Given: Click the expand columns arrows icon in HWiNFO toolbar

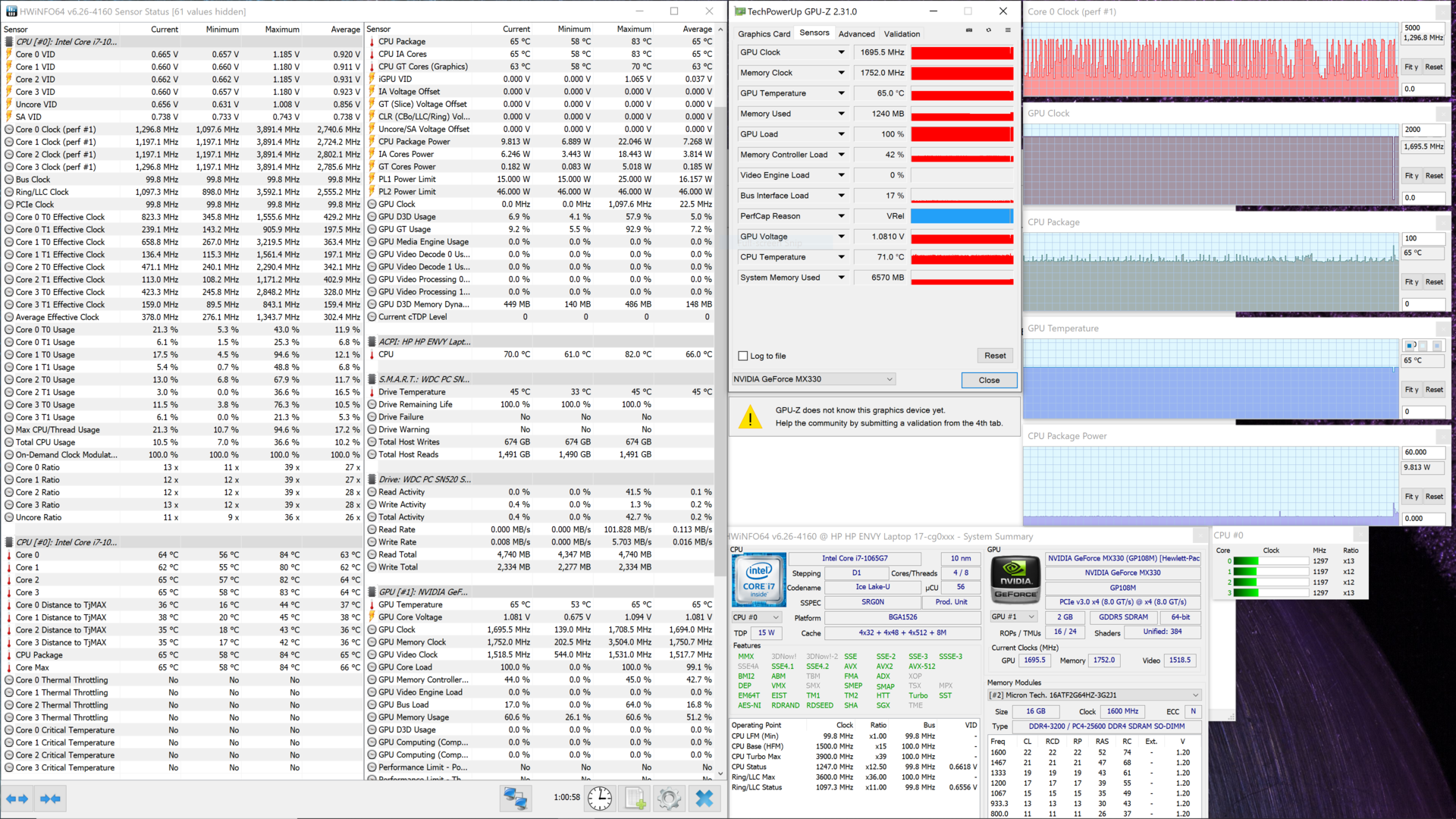Looking at the screenshot, I should click(17, 799).
